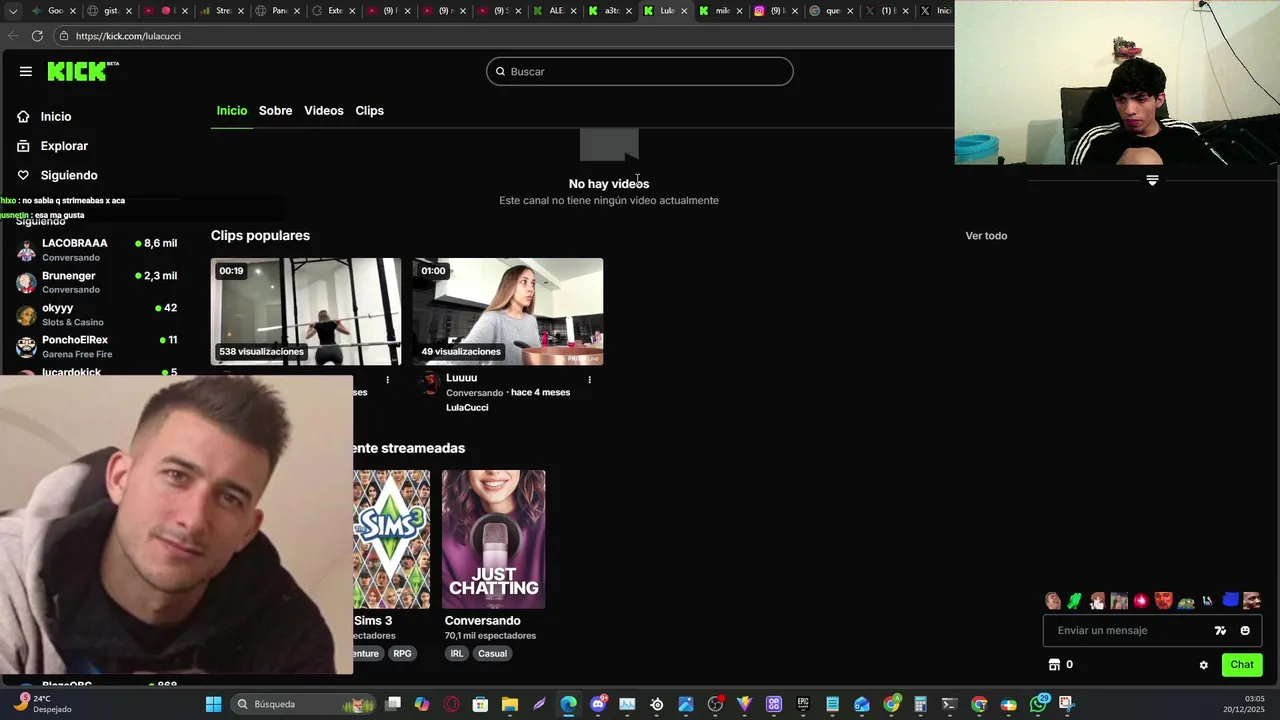Close the Lula browser tab
Viewport: 1280px width, 720px height.
[x=684, y=11]
